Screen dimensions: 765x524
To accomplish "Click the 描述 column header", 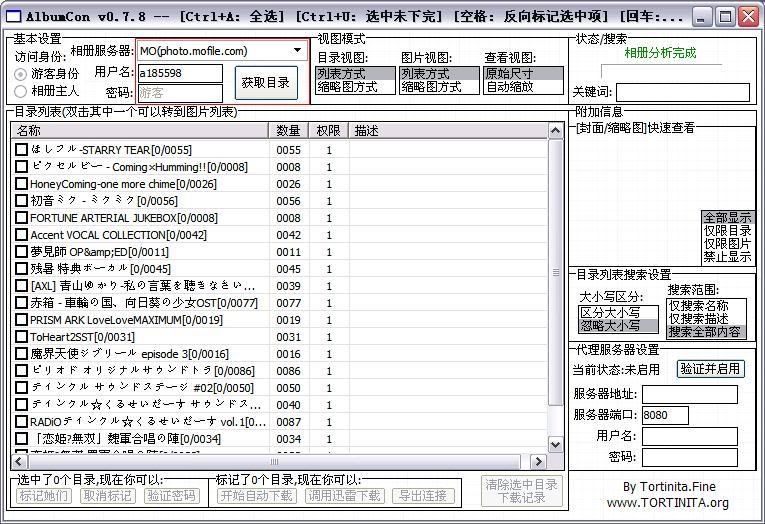I will 448,131.
